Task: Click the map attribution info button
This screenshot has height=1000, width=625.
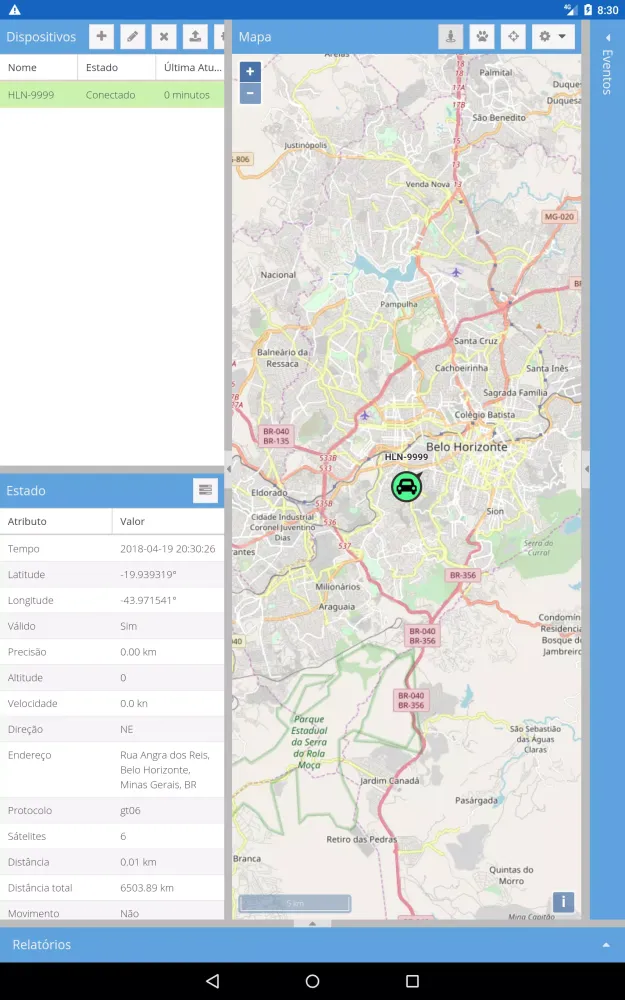Action: (563, 902)
